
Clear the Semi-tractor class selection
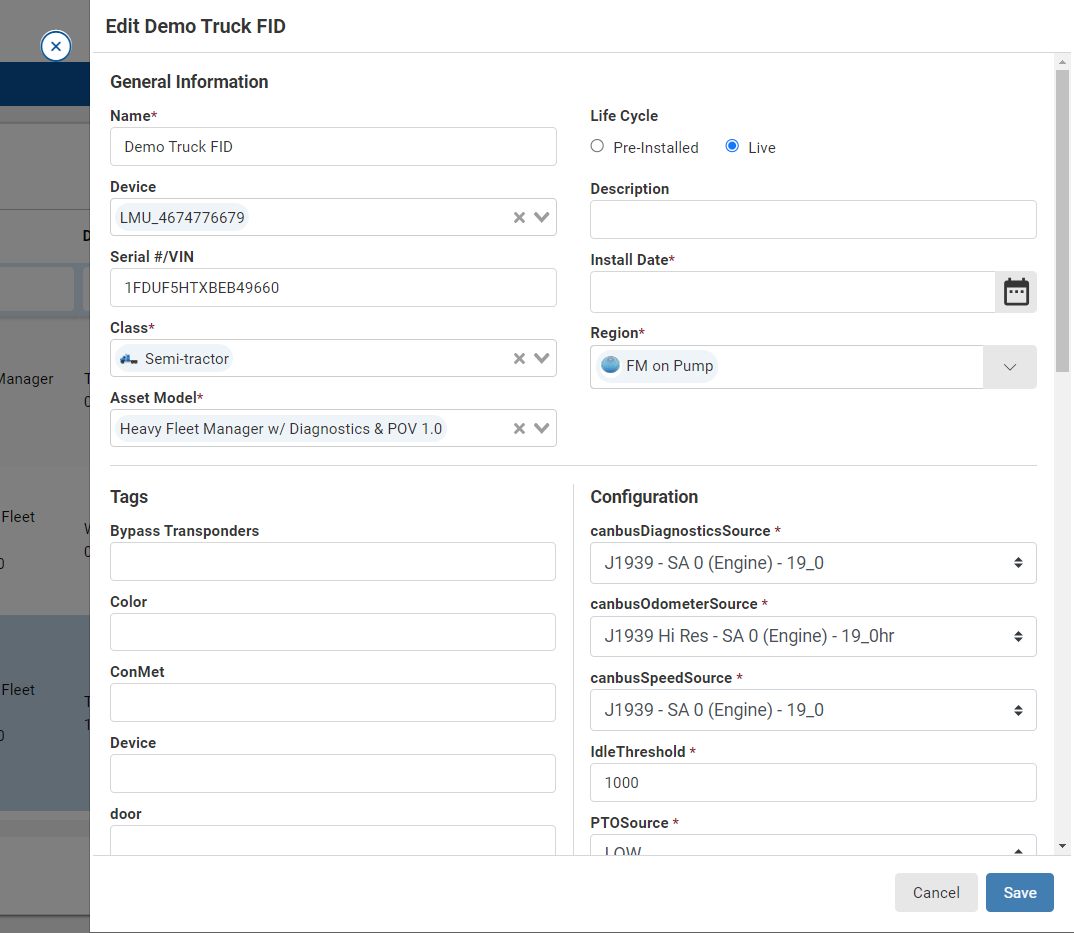click(x=519, y=358)
